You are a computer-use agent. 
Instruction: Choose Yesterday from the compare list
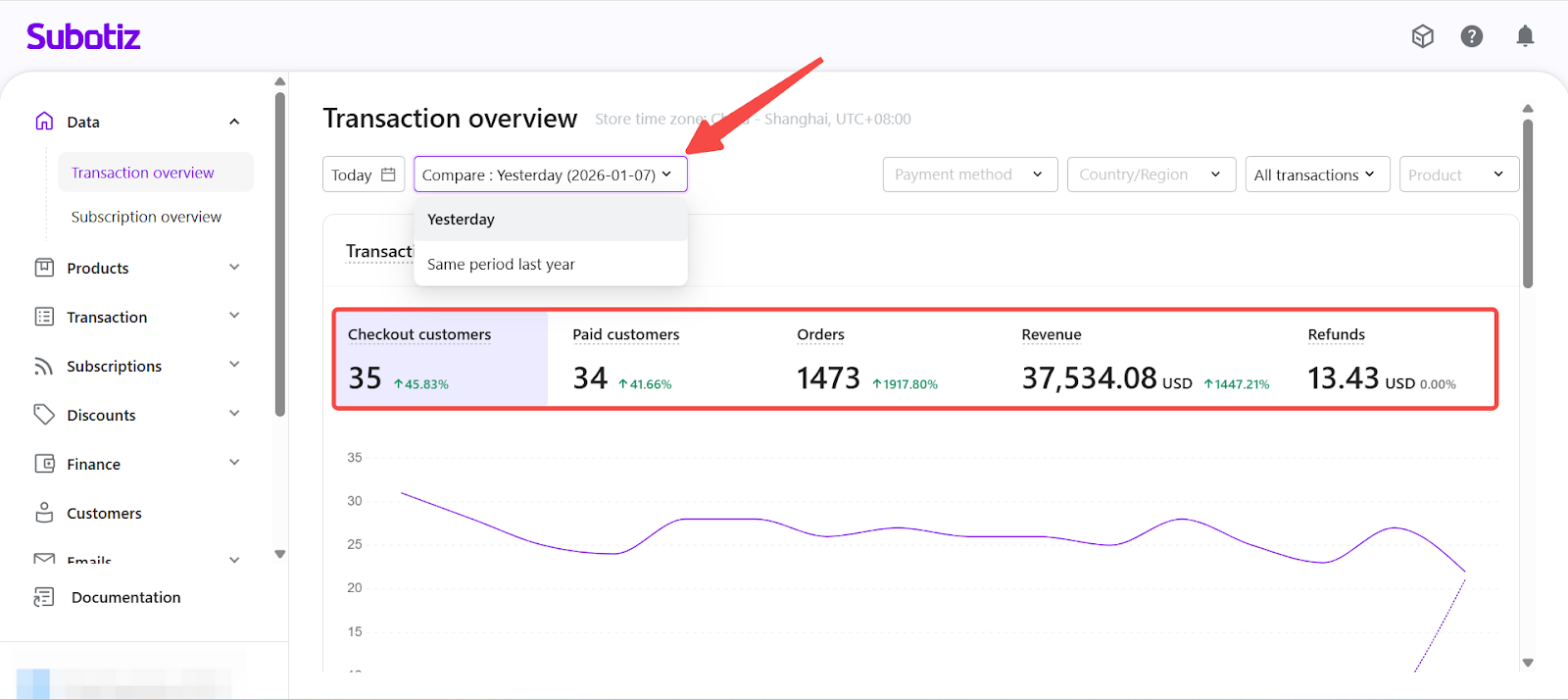[x=461, y=220]
